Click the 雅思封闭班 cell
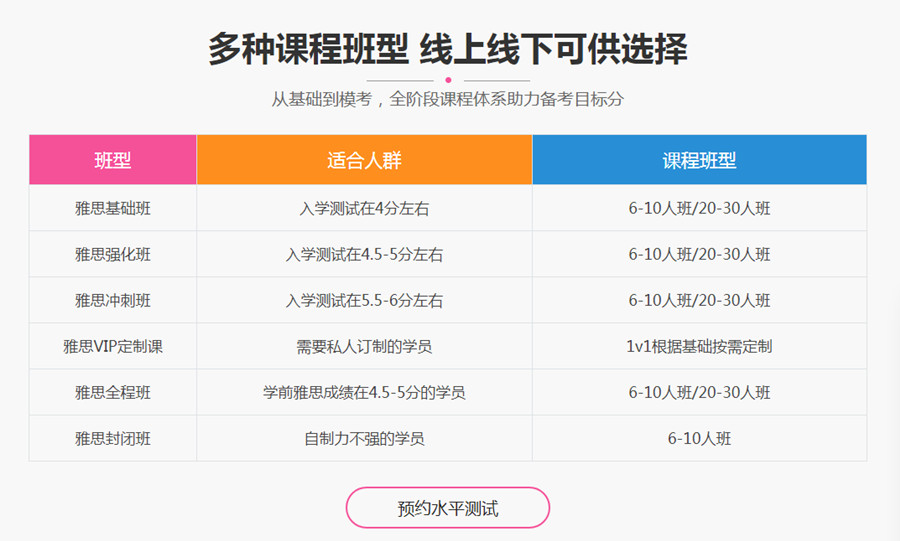 pos(112,438)
